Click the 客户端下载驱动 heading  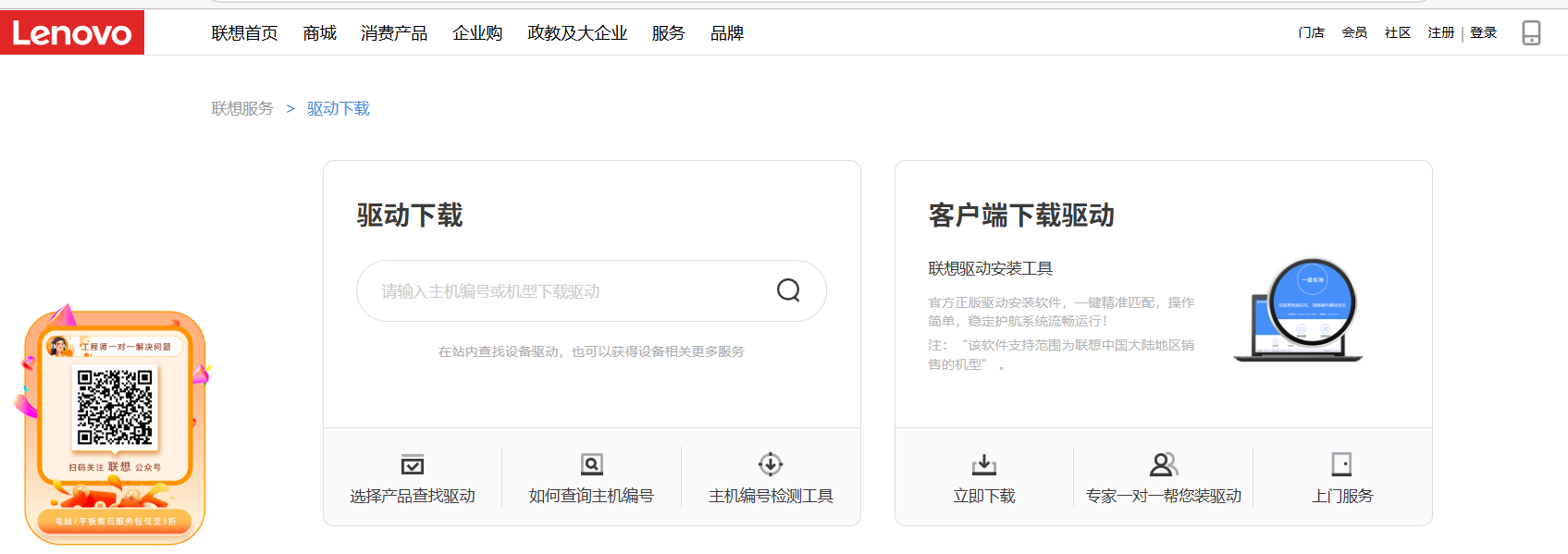1021,215
